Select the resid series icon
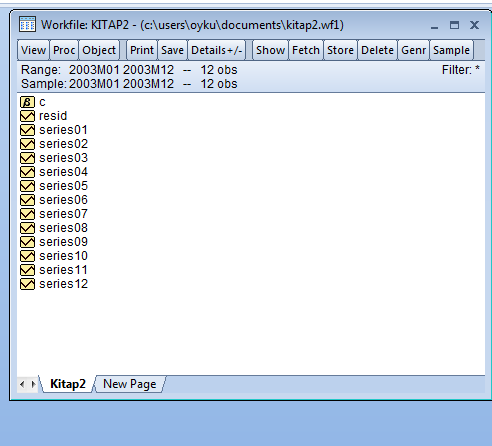Viewport: 492px width, 446px height. 27,116
